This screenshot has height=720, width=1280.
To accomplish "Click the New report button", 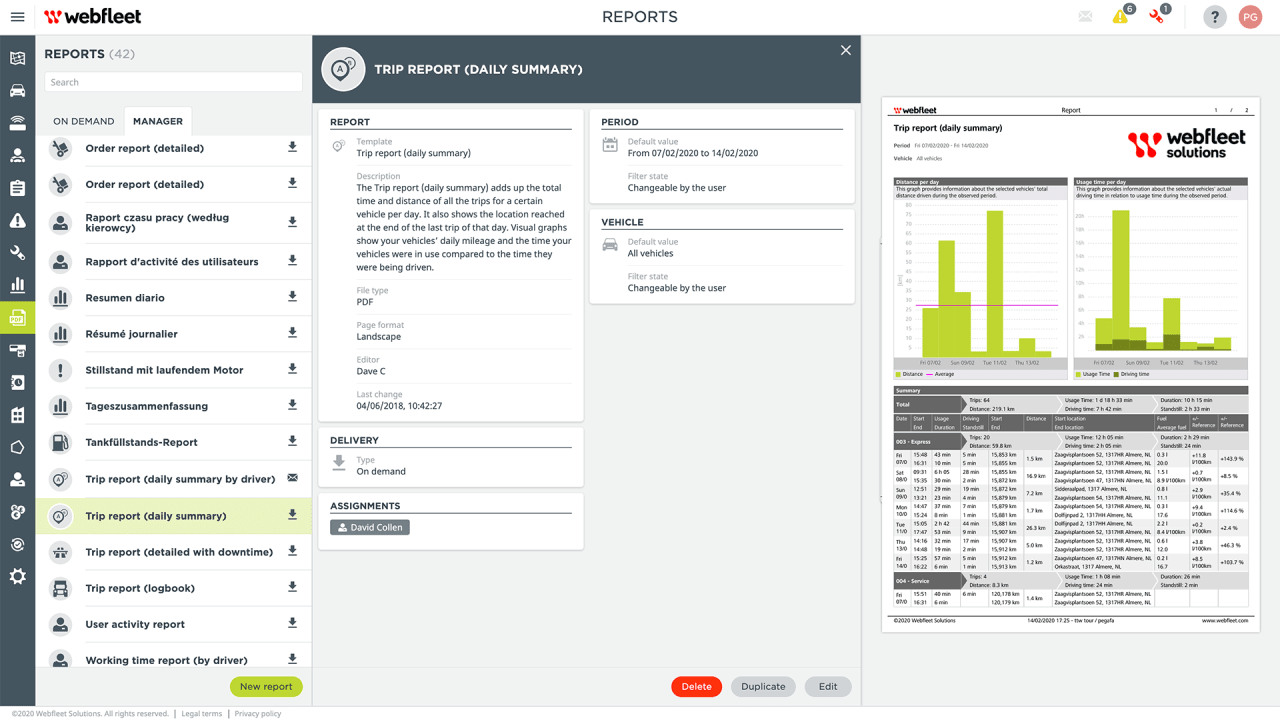I will 266,687.
